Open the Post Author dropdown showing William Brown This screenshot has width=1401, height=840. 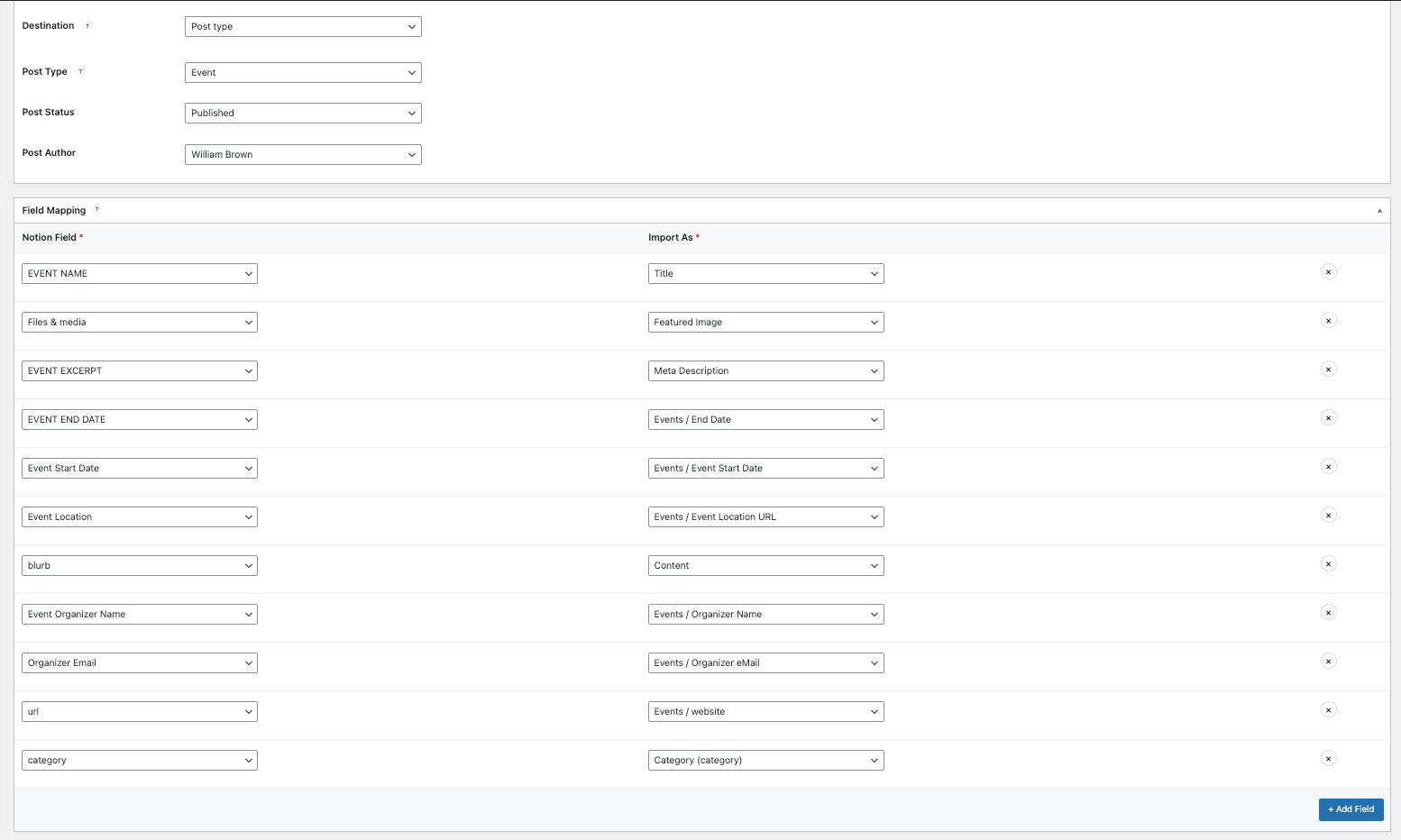[x=303, y=154]
